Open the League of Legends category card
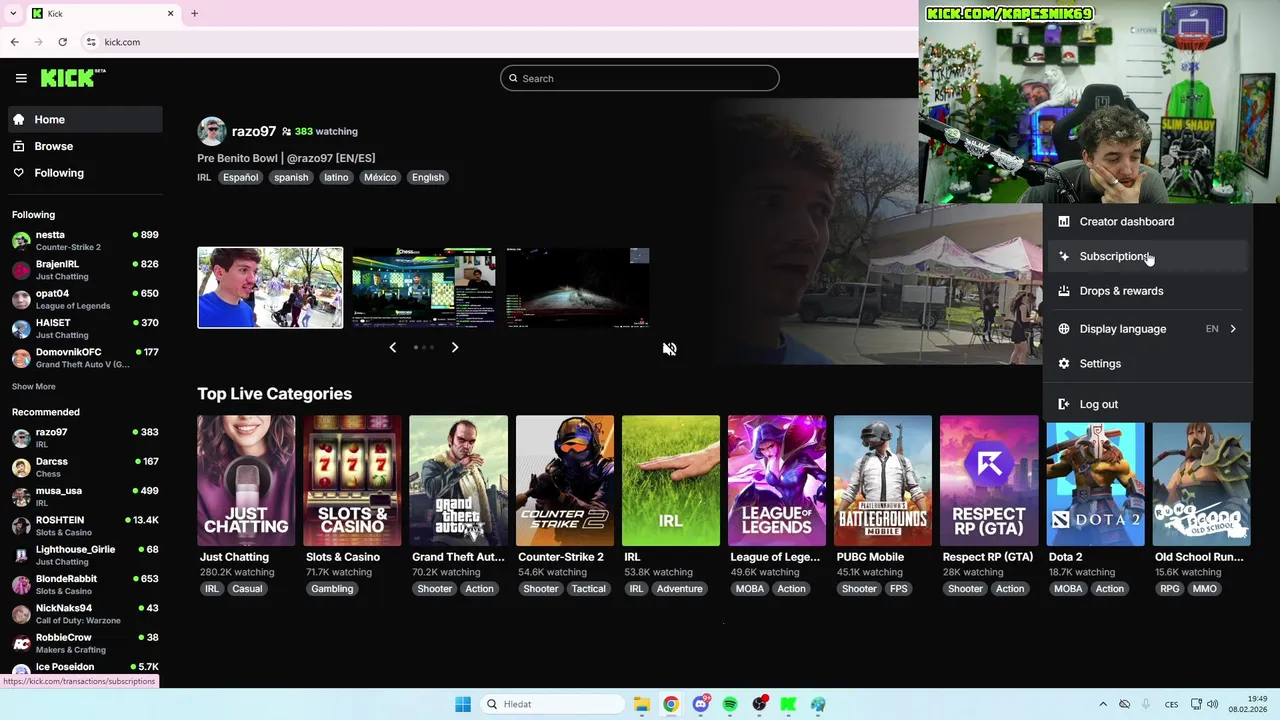The image size is (1280, 720). (x=777, y=481)
